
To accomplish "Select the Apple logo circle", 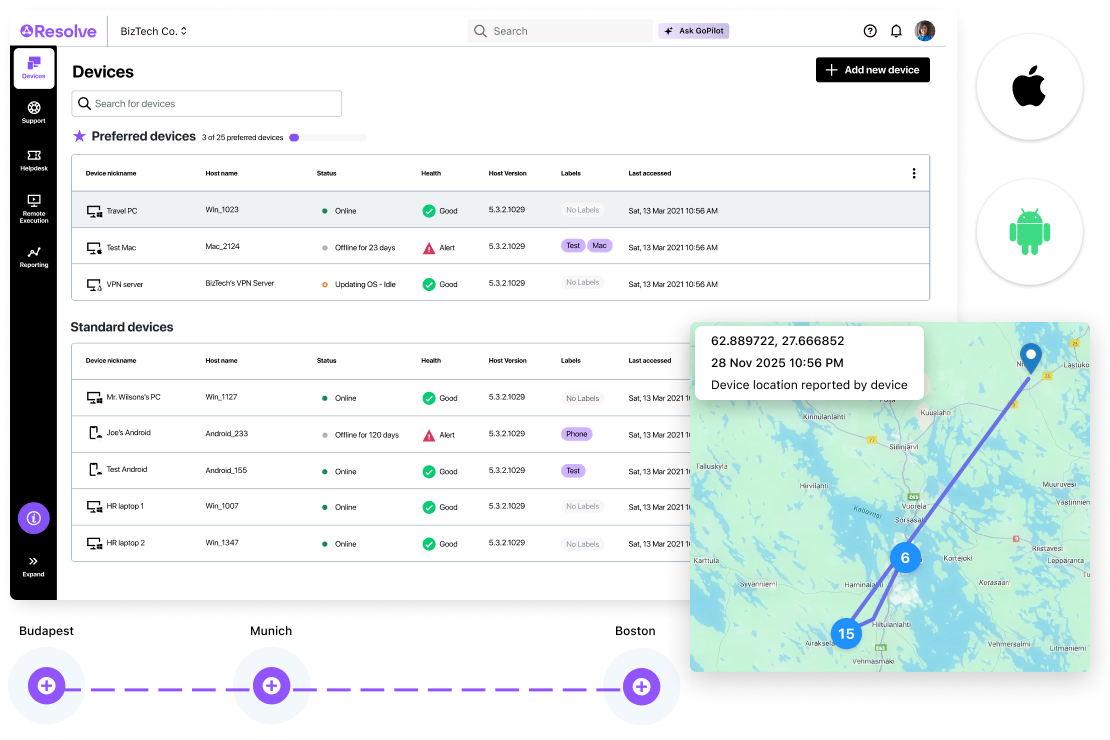I will click(1031, 86).
